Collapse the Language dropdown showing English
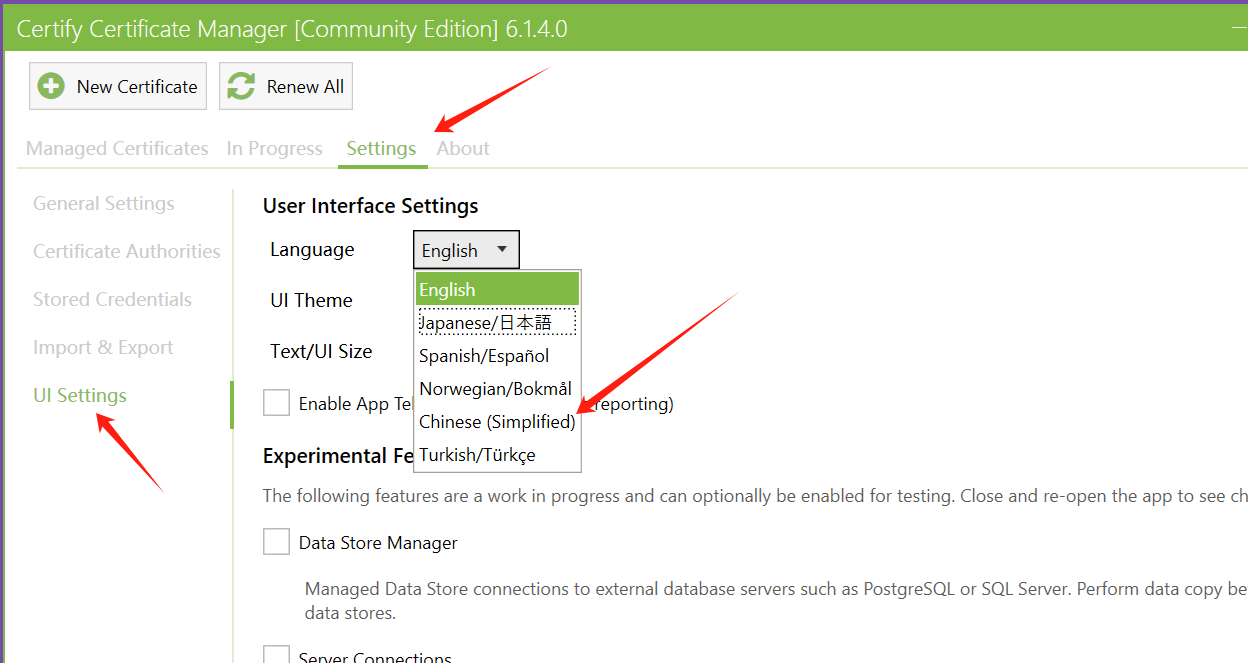Viewport: 1248px width, 663px height. pyautogui.click(x=466, y=250)
